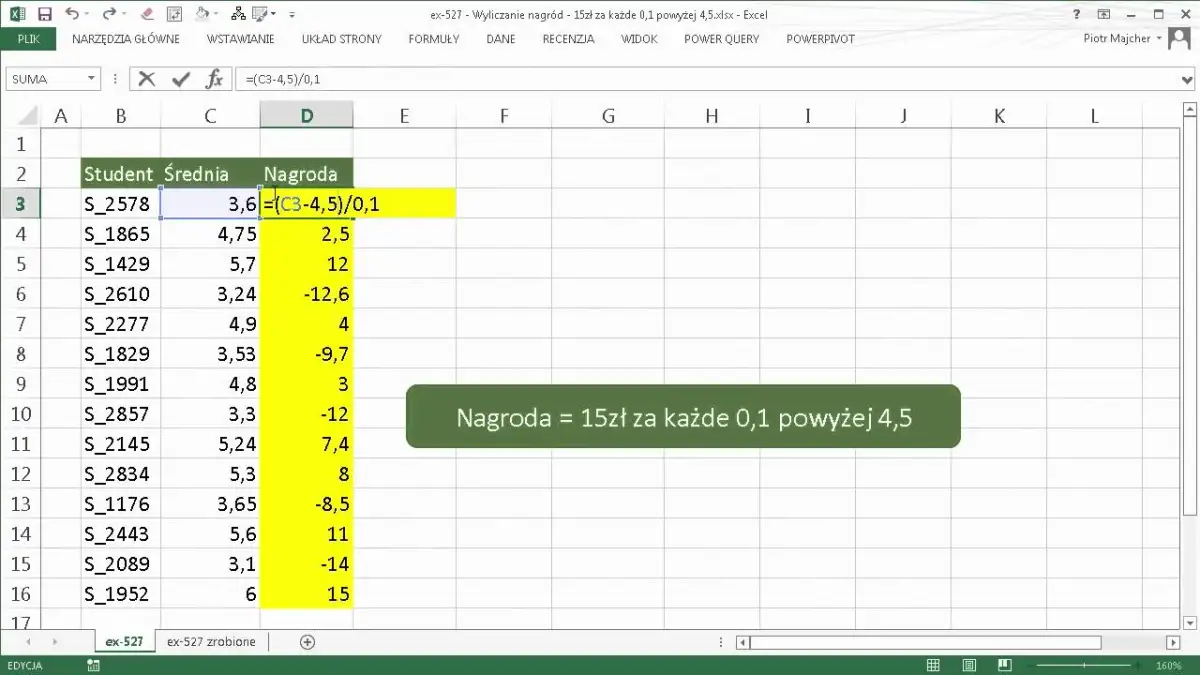Click Zoom Out minus on the zoom control

1030,664
